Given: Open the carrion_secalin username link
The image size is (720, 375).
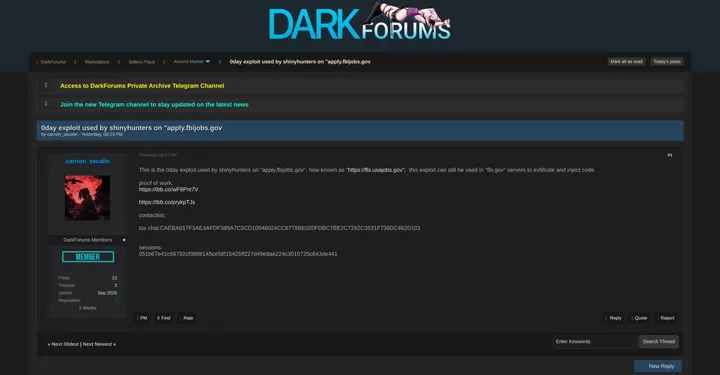Looking at the screenshot, I should 87,161.
